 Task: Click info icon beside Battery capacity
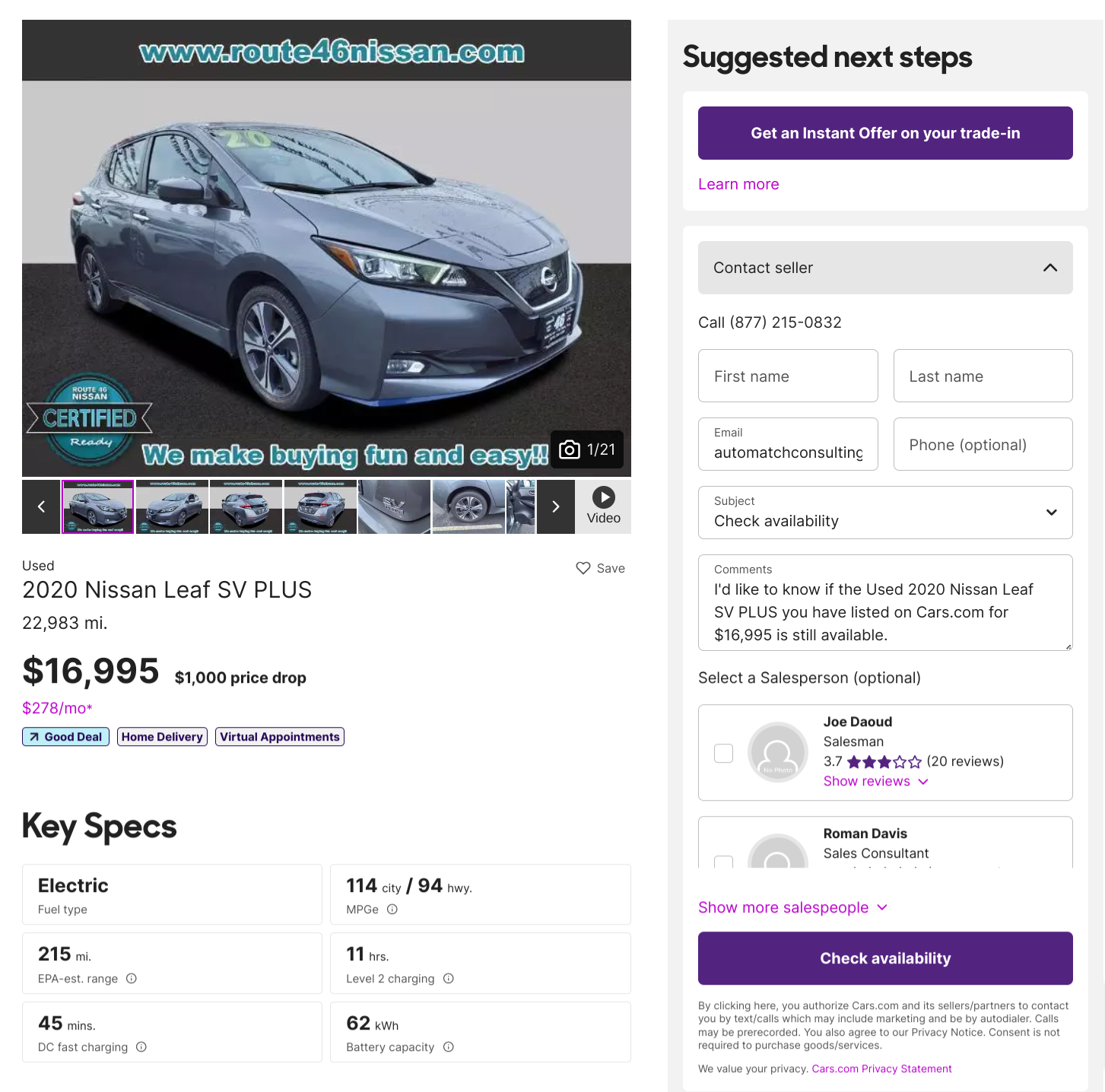tap(449, 1047)
